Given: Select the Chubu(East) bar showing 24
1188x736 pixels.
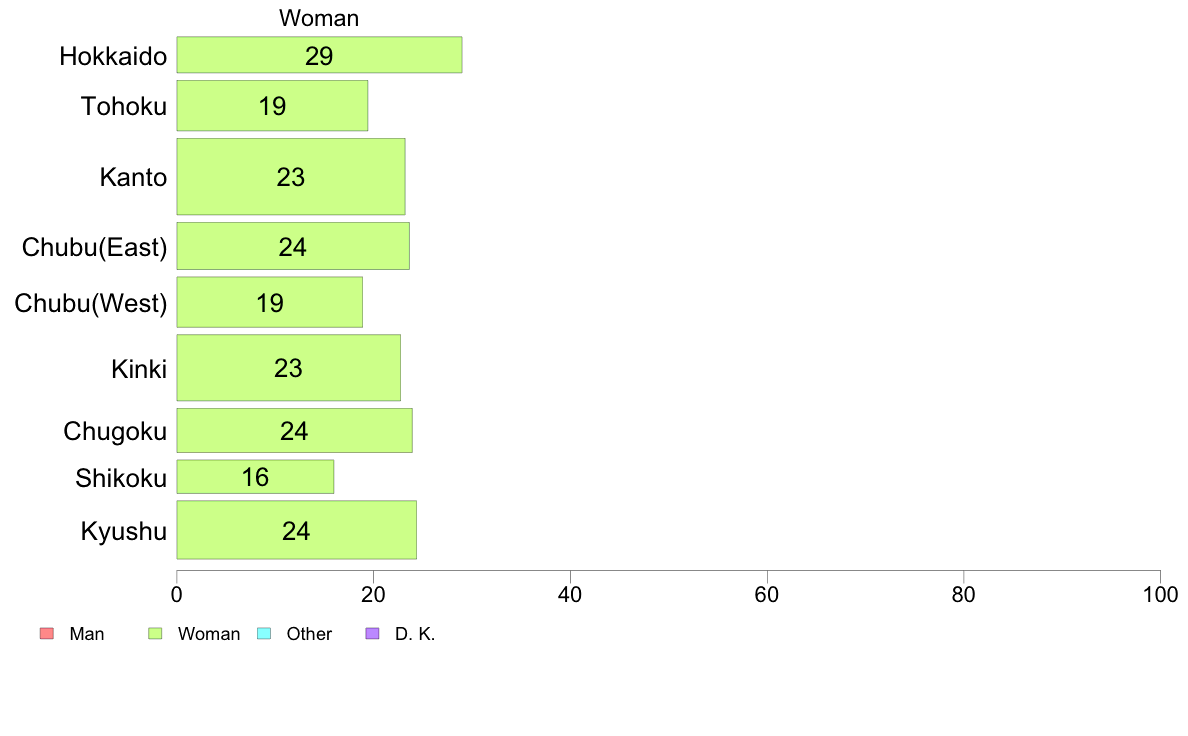Looking at the screenshot, I should tap(293, 246).
